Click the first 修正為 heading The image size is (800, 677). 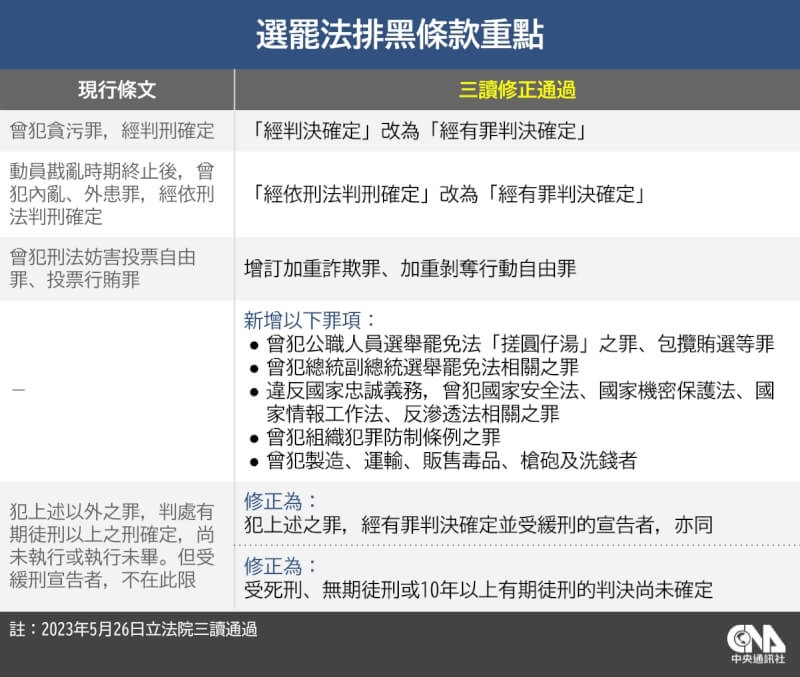[280, 500]
